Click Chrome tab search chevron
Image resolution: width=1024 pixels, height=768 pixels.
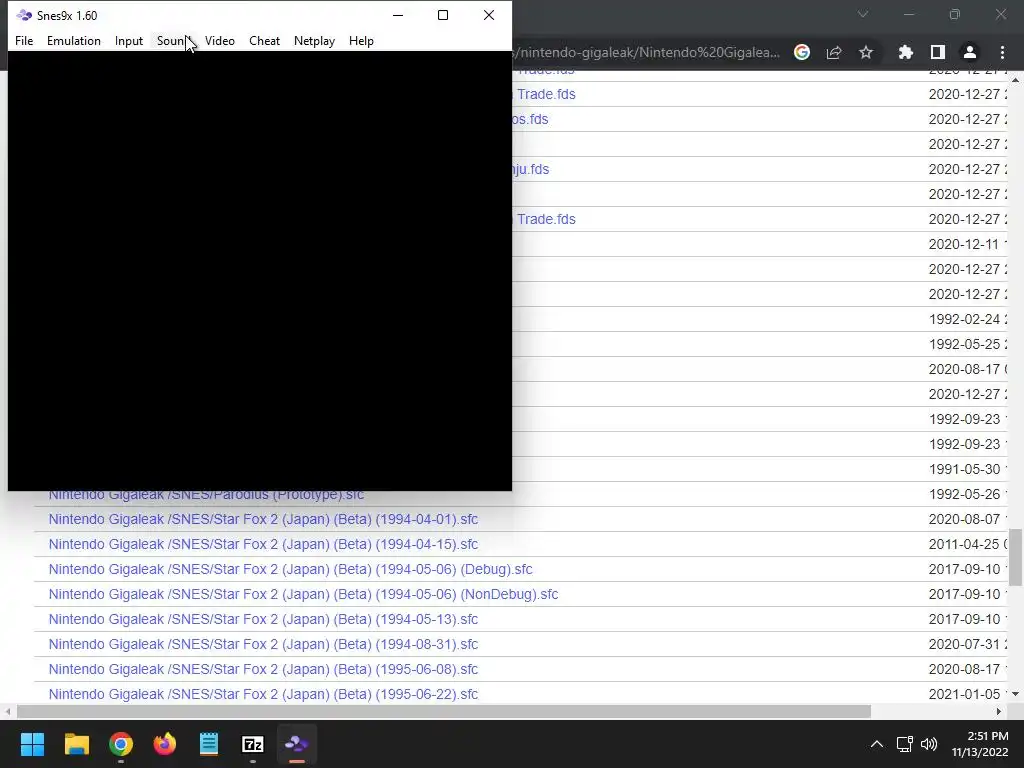863,14
